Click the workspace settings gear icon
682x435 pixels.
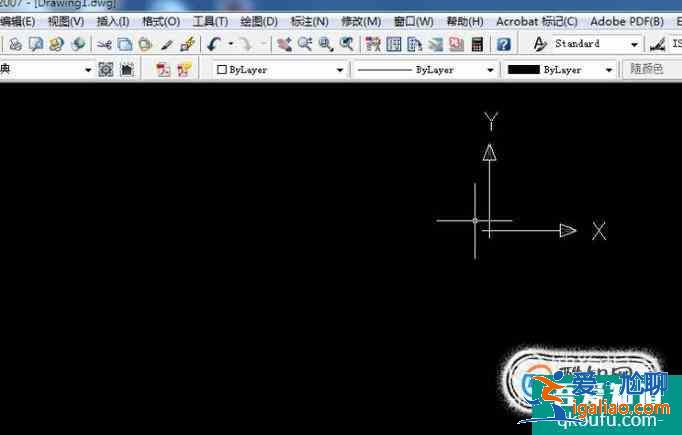click(105, 70)
